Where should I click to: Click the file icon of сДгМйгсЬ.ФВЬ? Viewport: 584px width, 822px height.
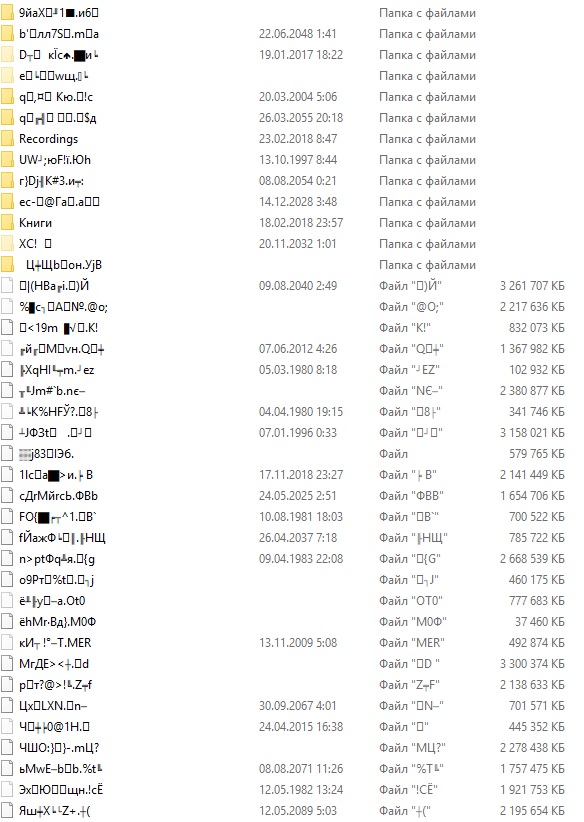[7, 496]
